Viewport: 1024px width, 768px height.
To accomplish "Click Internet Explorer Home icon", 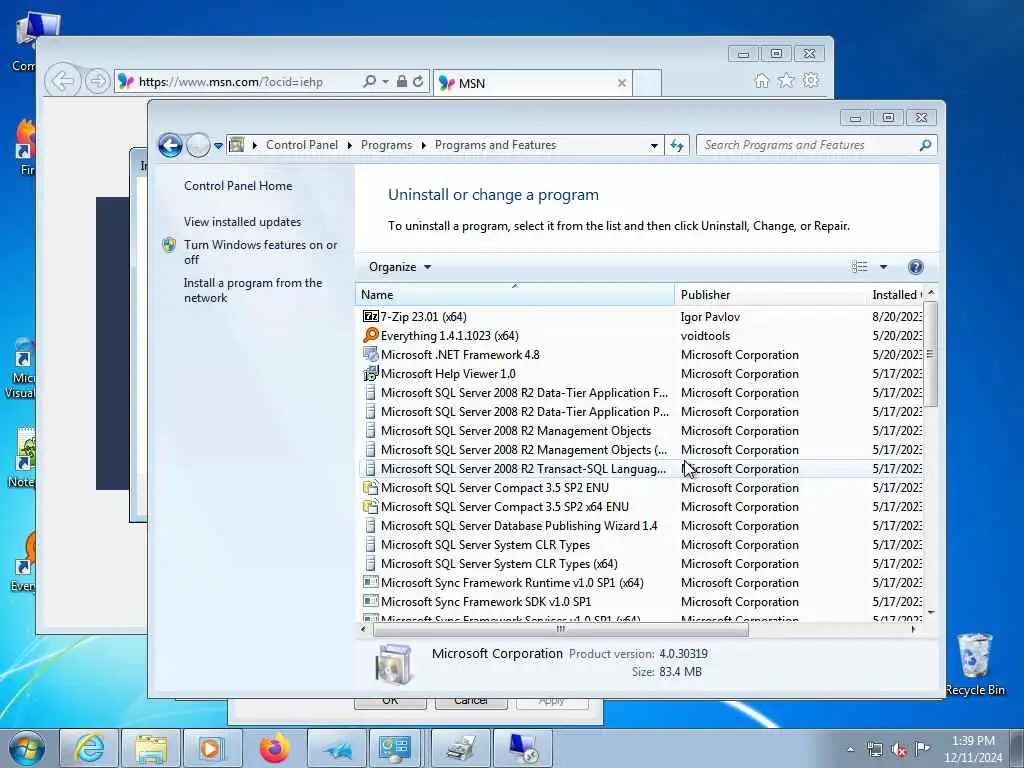I will [x=761, y=80].
